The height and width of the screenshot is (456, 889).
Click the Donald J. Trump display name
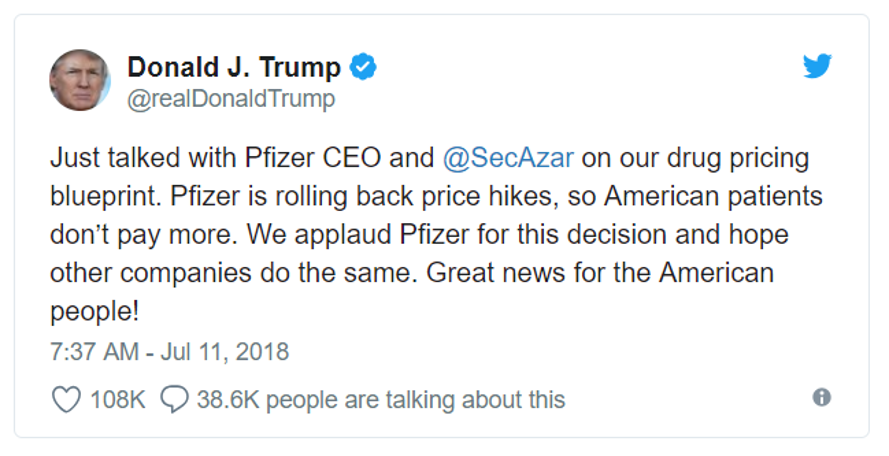[234, 67]
